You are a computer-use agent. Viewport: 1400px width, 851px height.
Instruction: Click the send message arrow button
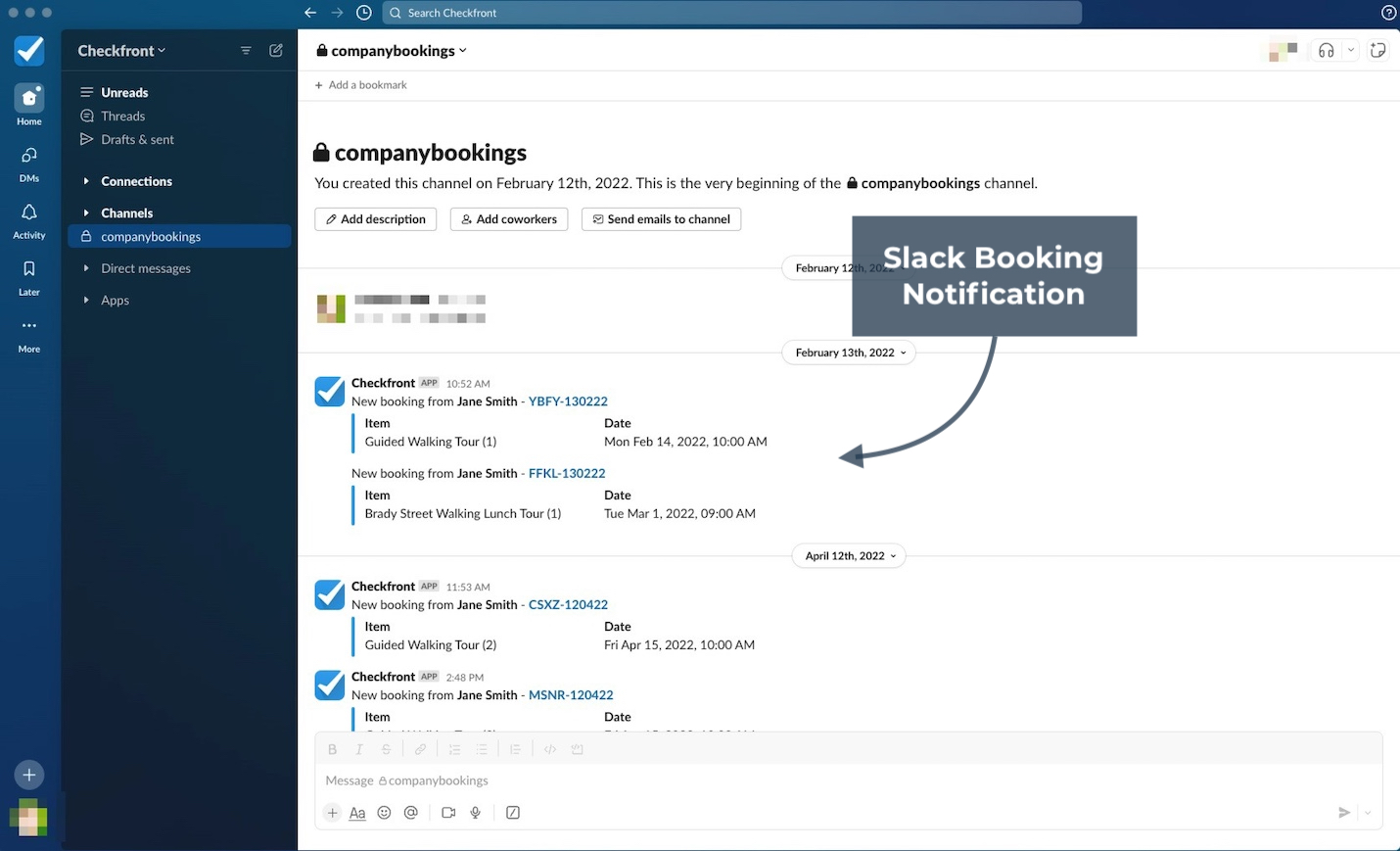[1344, 813]
